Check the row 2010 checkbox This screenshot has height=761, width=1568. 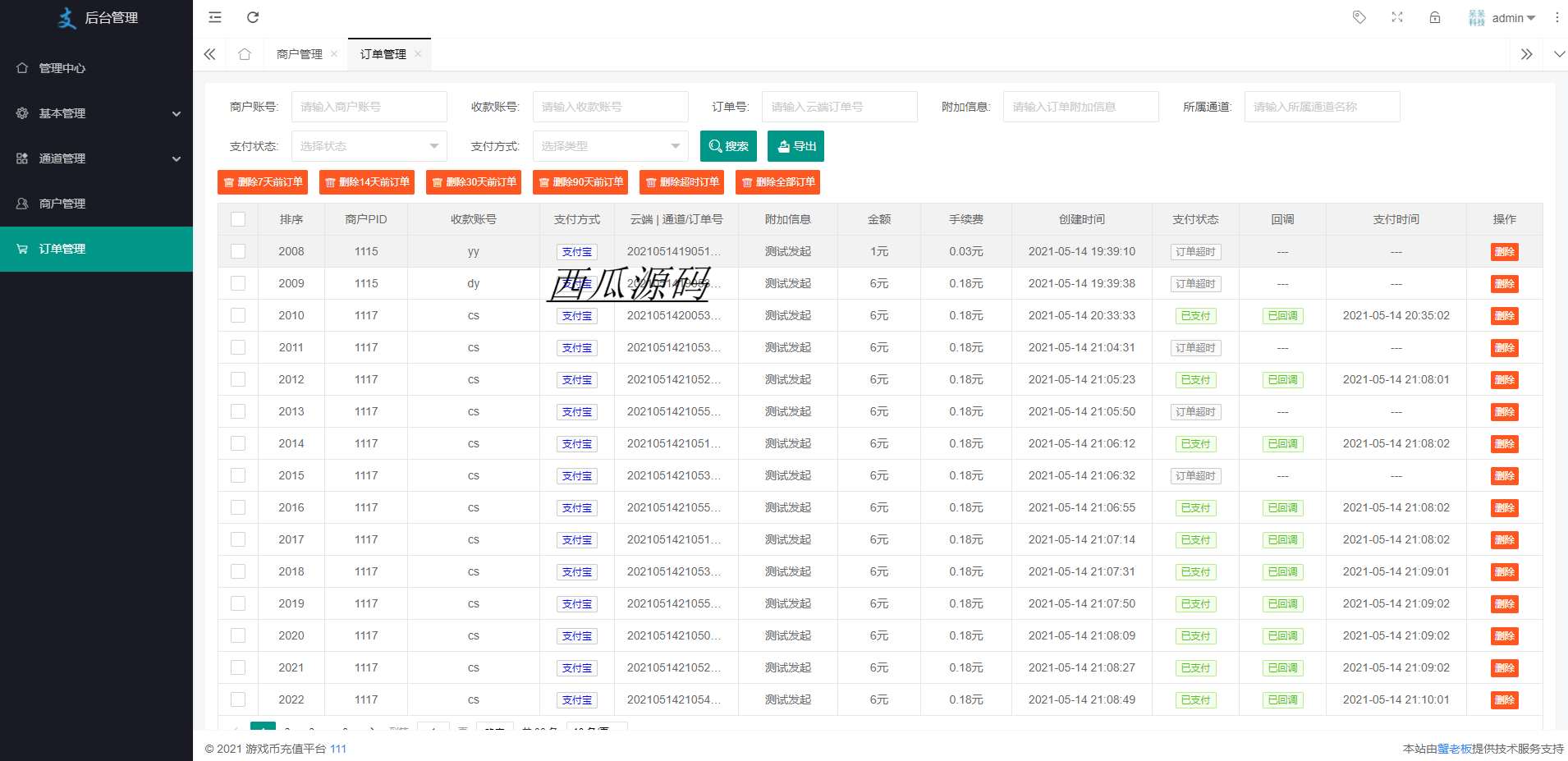238,315
